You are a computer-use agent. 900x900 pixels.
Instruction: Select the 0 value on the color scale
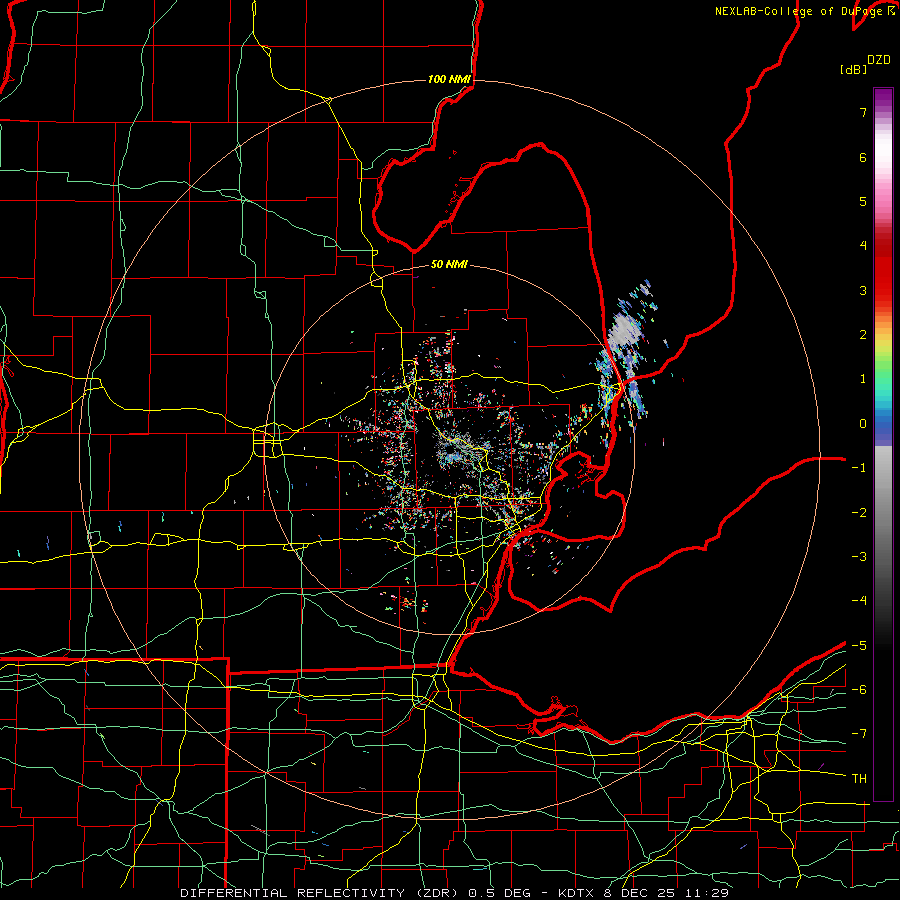coord(863,424)
